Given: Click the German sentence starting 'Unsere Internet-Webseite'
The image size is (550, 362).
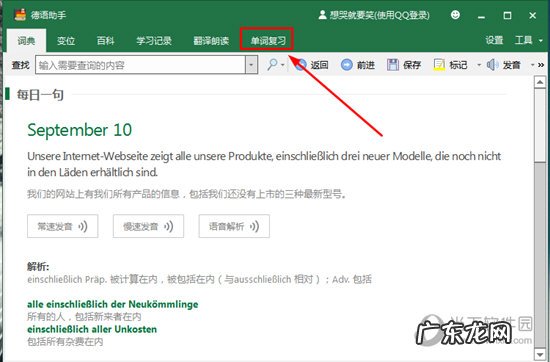Looking at the screenshot, I should [264, 164].
